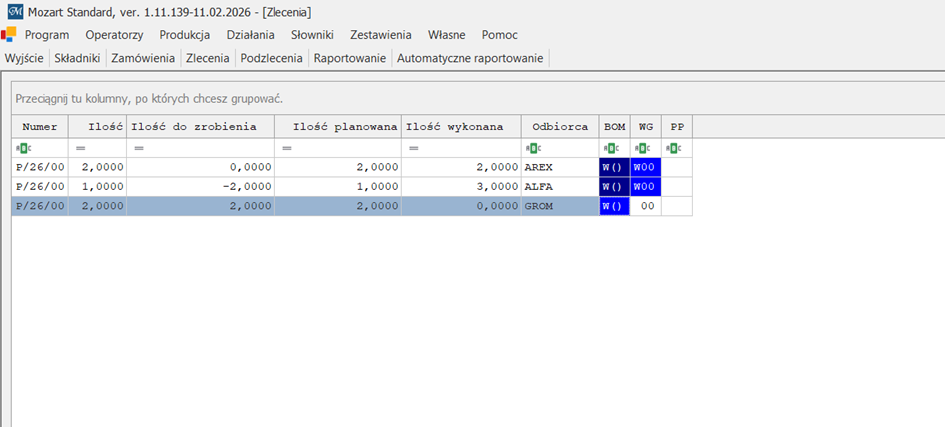Click Automatyczne raportowanie toolbar button
Image resolution: width=945 pixels, height=427 pixels.
click(470, 58)
